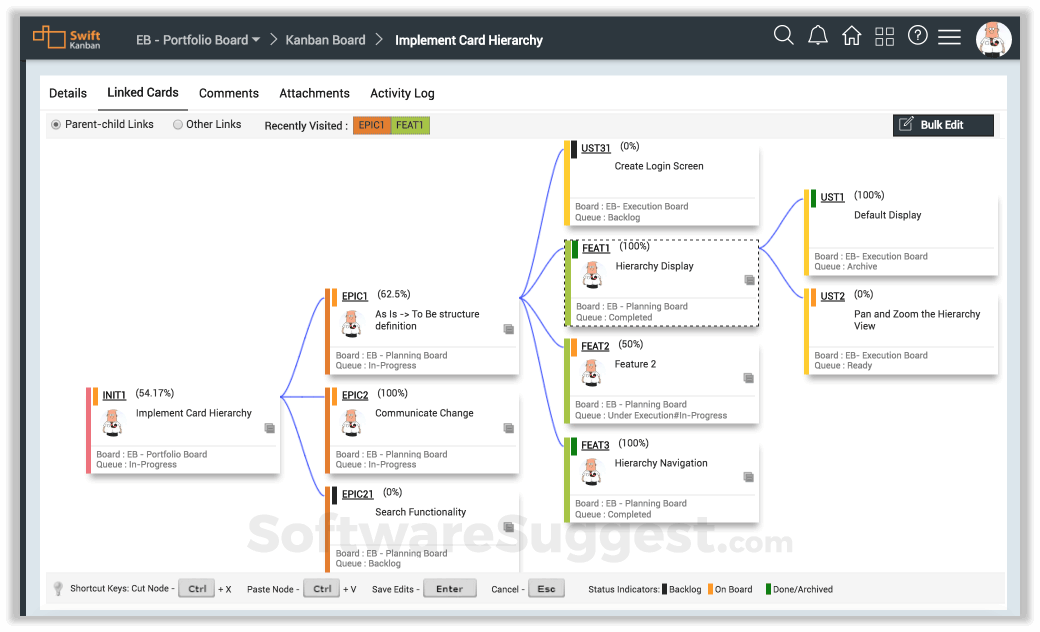Open the hamburger menu icon
1040x632 pixels.
(950, 35)
